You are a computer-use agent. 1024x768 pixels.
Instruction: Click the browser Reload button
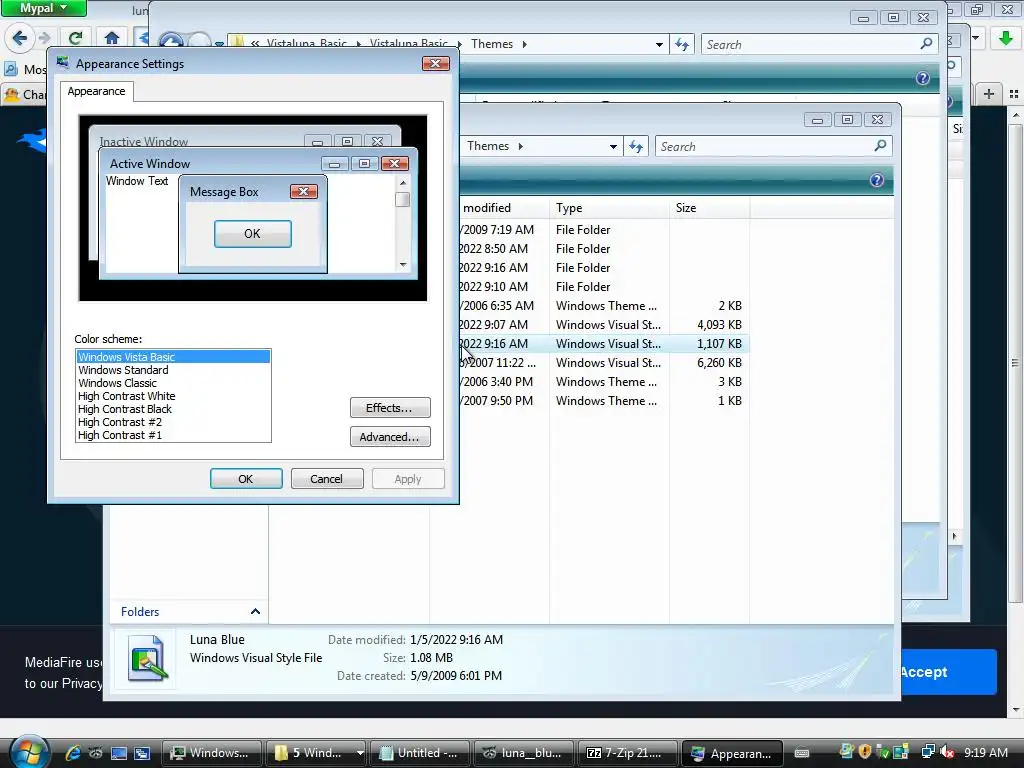pos(76,38)
